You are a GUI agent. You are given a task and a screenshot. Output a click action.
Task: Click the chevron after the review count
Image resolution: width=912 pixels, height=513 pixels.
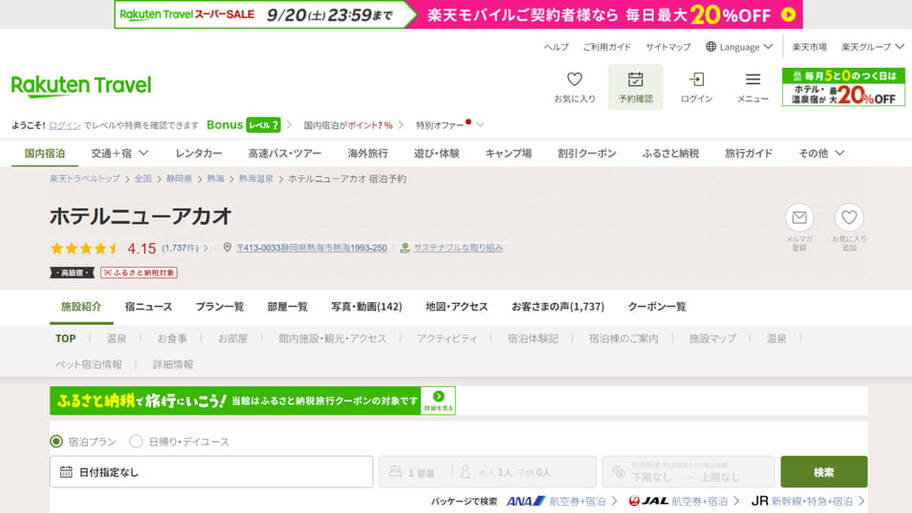[x=205, y=248]
